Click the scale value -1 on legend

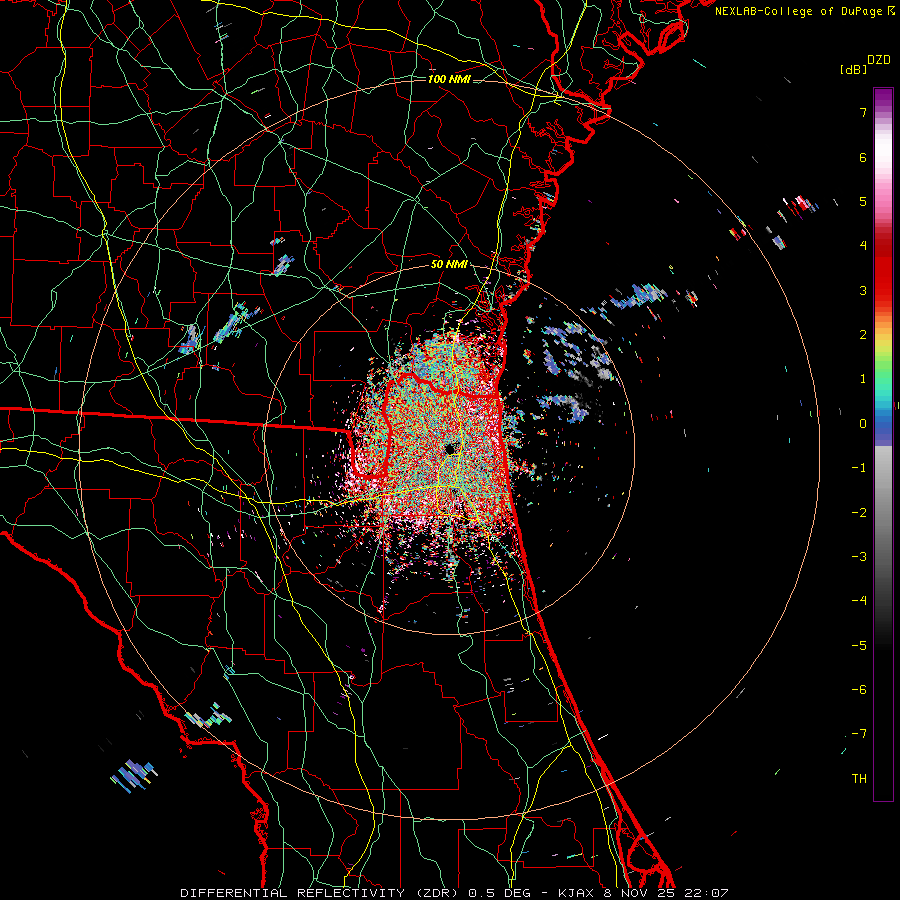(859, 468)
